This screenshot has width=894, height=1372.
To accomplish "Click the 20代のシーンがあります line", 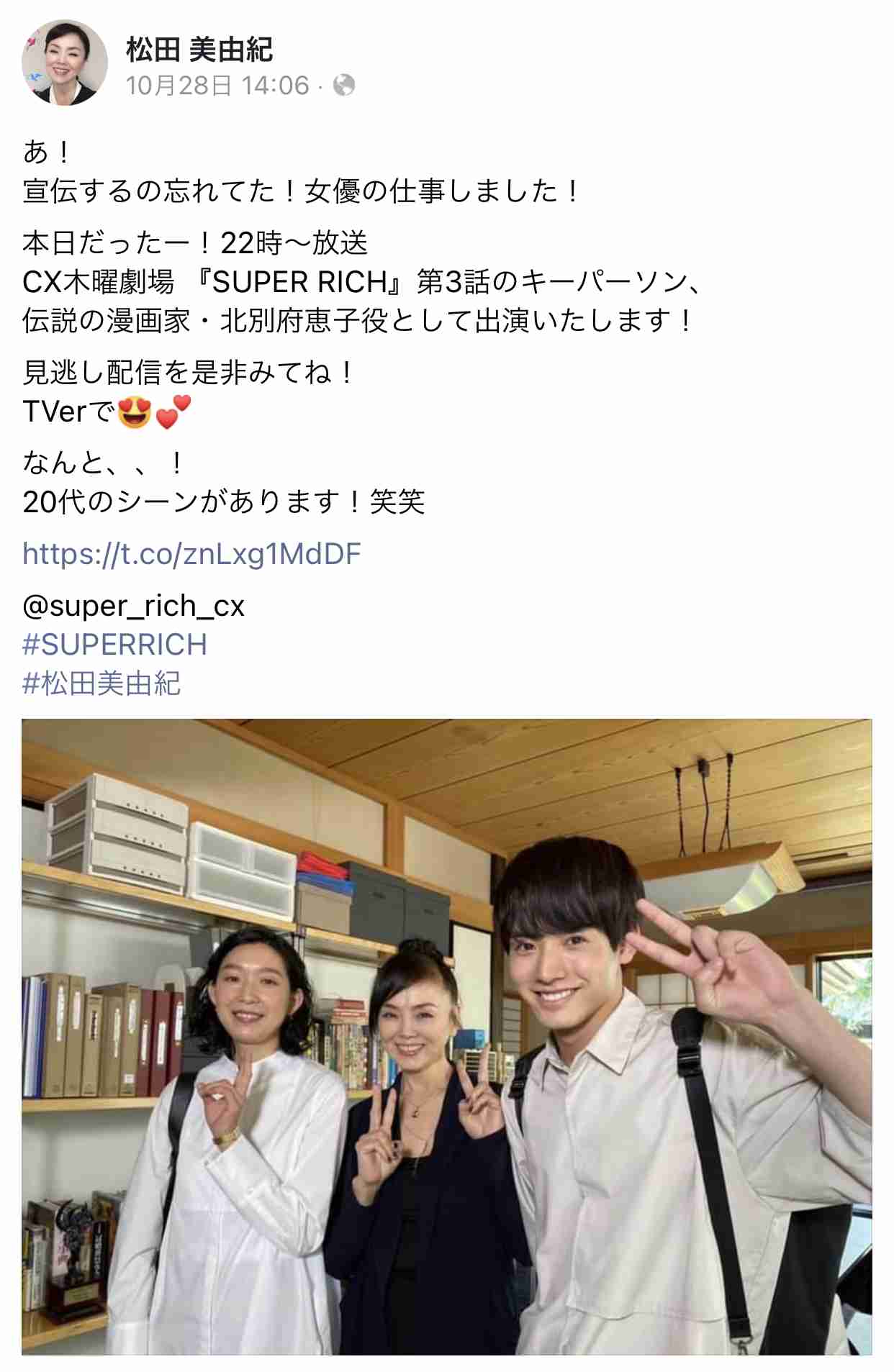I will click(x=224, y=501).
